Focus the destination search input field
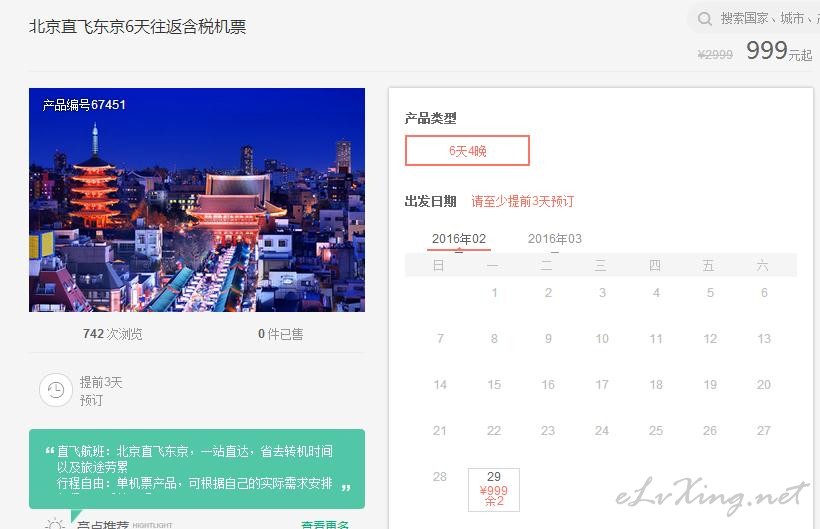Screen dimensions: 820x529 pyautogui.click(x=754, y=19)
